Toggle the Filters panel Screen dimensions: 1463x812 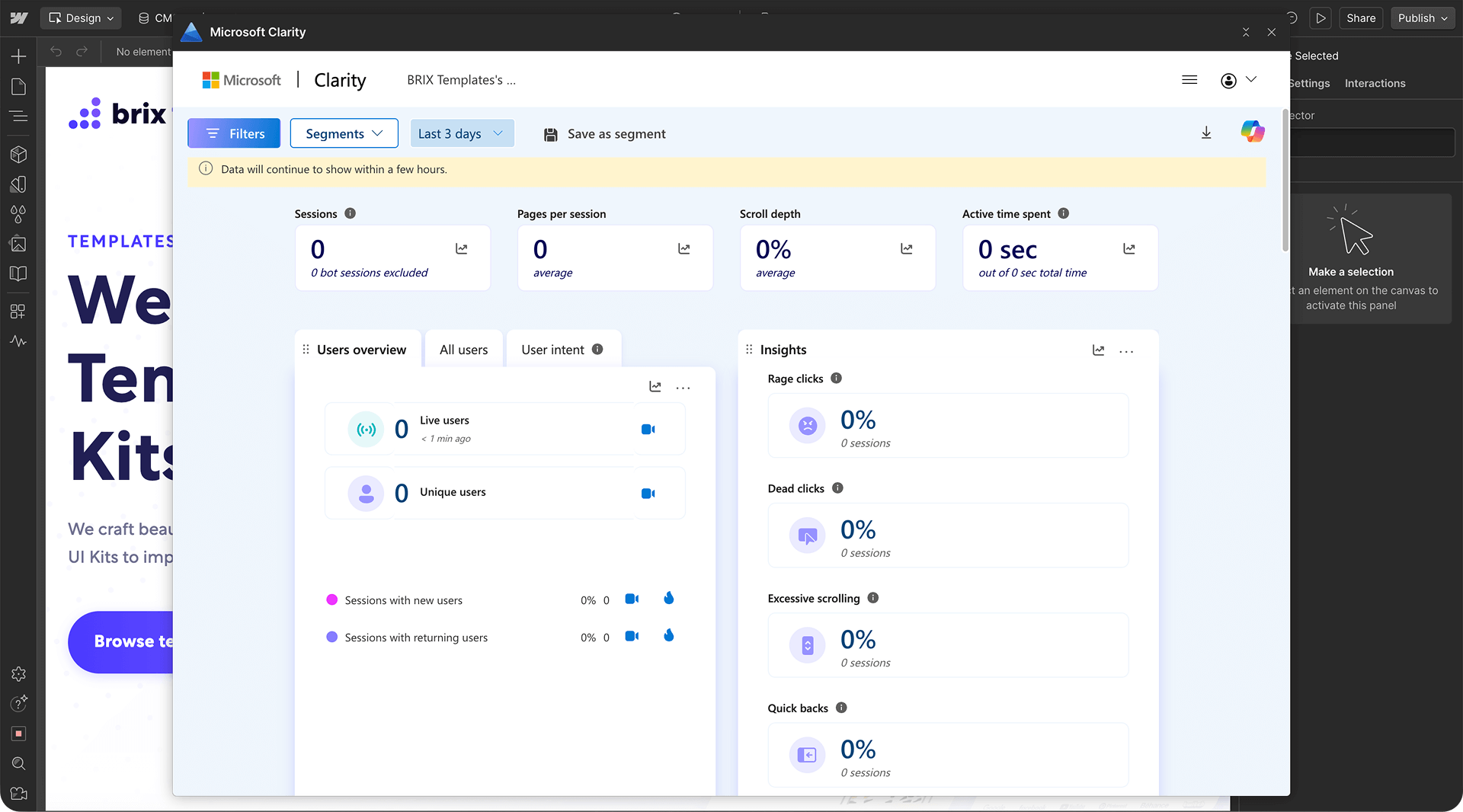tap(233, 133)
